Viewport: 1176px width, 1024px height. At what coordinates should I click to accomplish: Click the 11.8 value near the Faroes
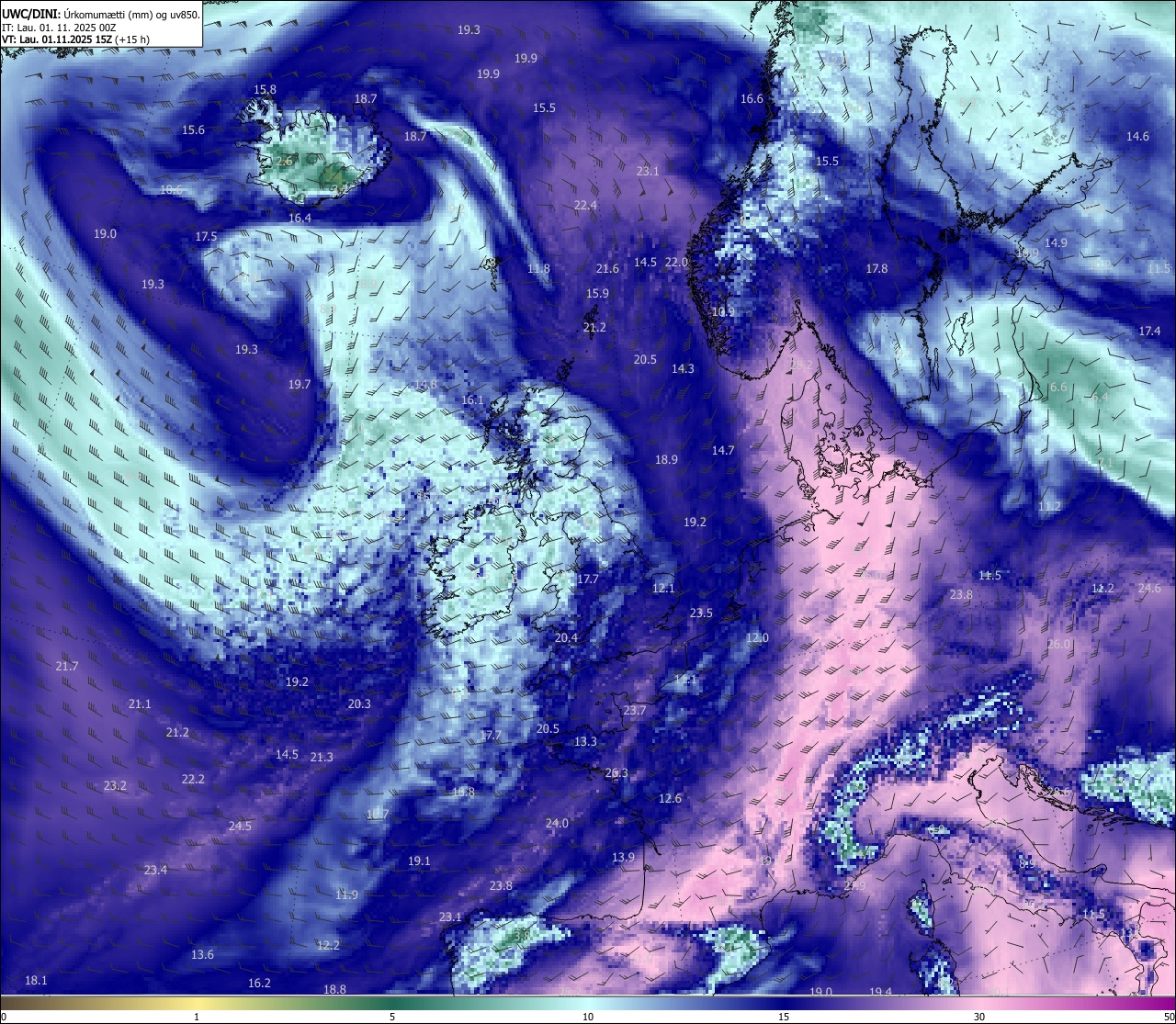(x=538, y=268)
